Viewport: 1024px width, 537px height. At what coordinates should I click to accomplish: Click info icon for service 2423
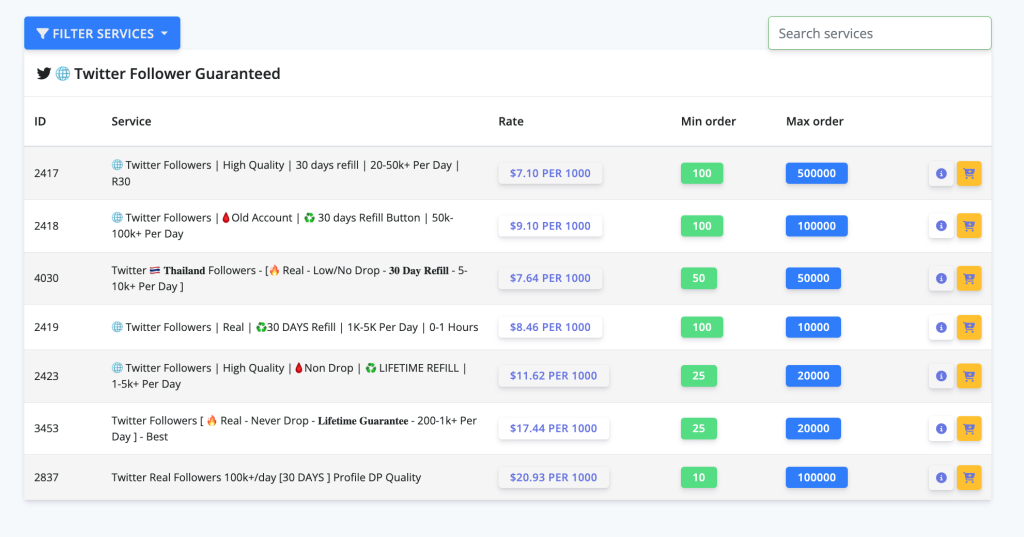pyautogui.click(x=941, y=376)
